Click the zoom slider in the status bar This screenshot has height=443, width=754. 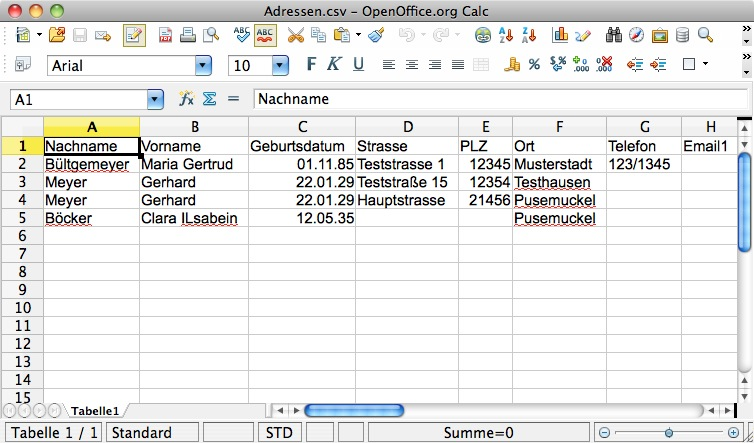(668, 432)
